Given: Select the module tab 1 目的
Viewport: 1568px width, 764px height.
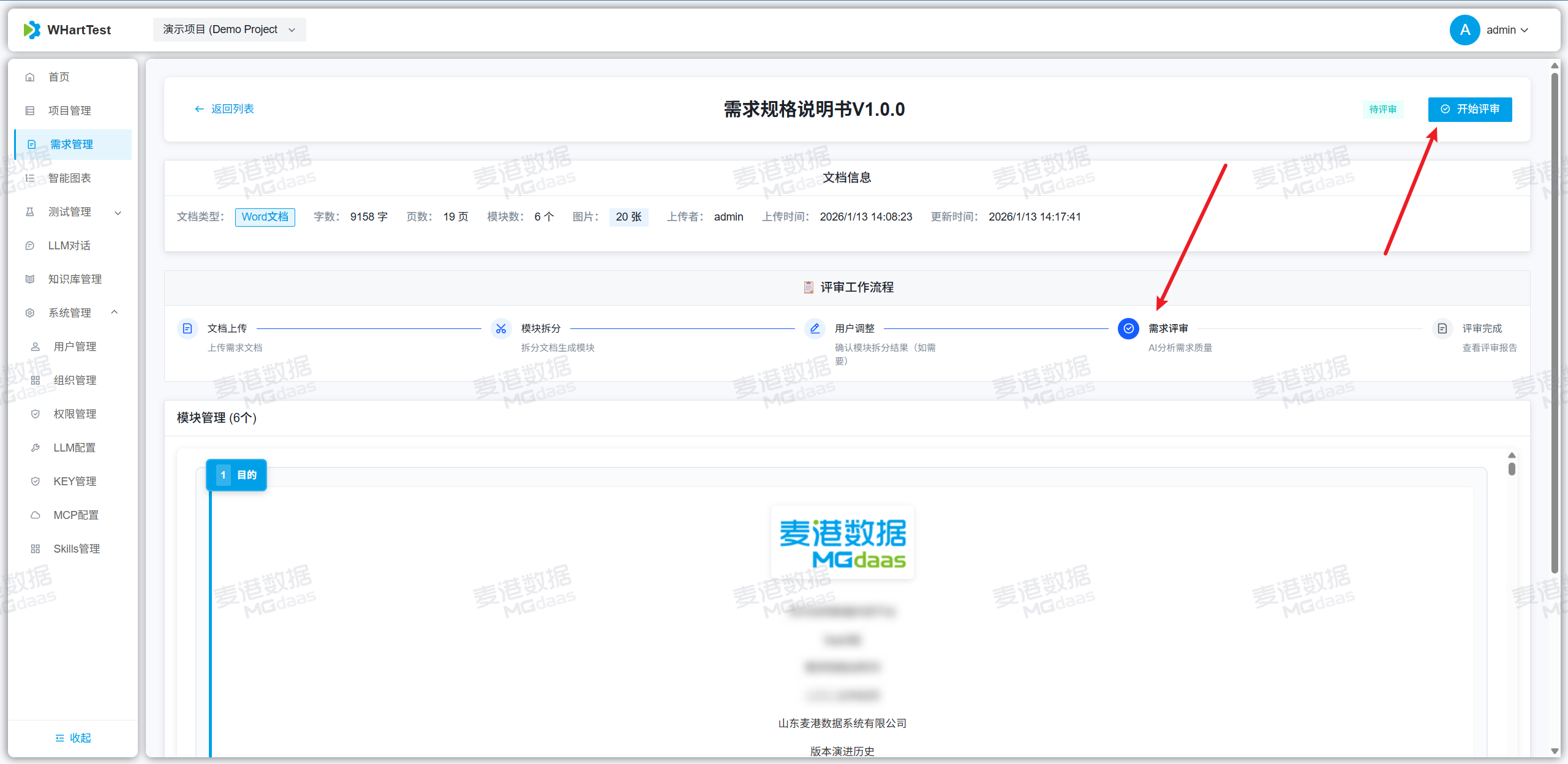Looking at the screenshot, I should pyautogui.click(x=237, y=475).
